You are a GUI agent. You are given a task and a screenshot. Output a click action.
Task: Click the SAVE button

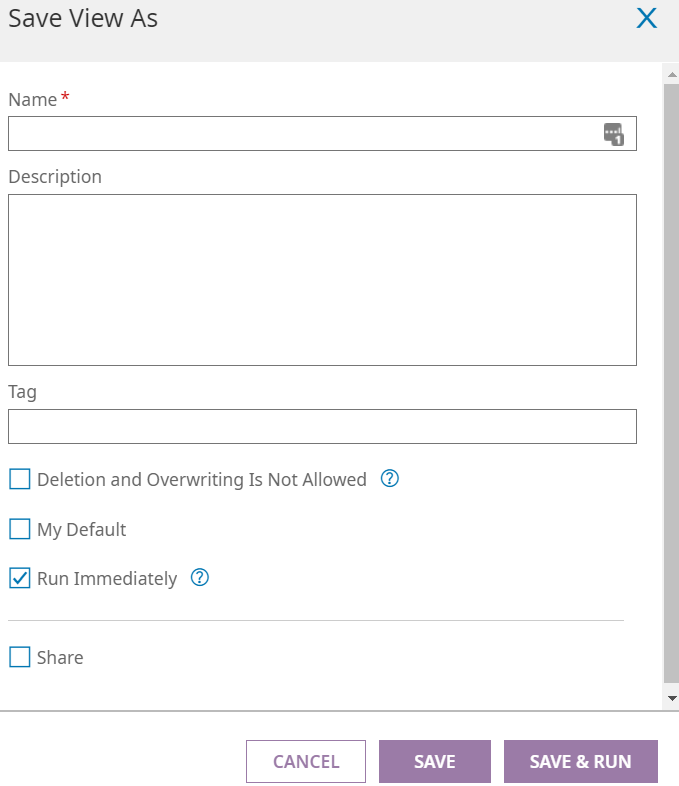(x=435, y=761)
